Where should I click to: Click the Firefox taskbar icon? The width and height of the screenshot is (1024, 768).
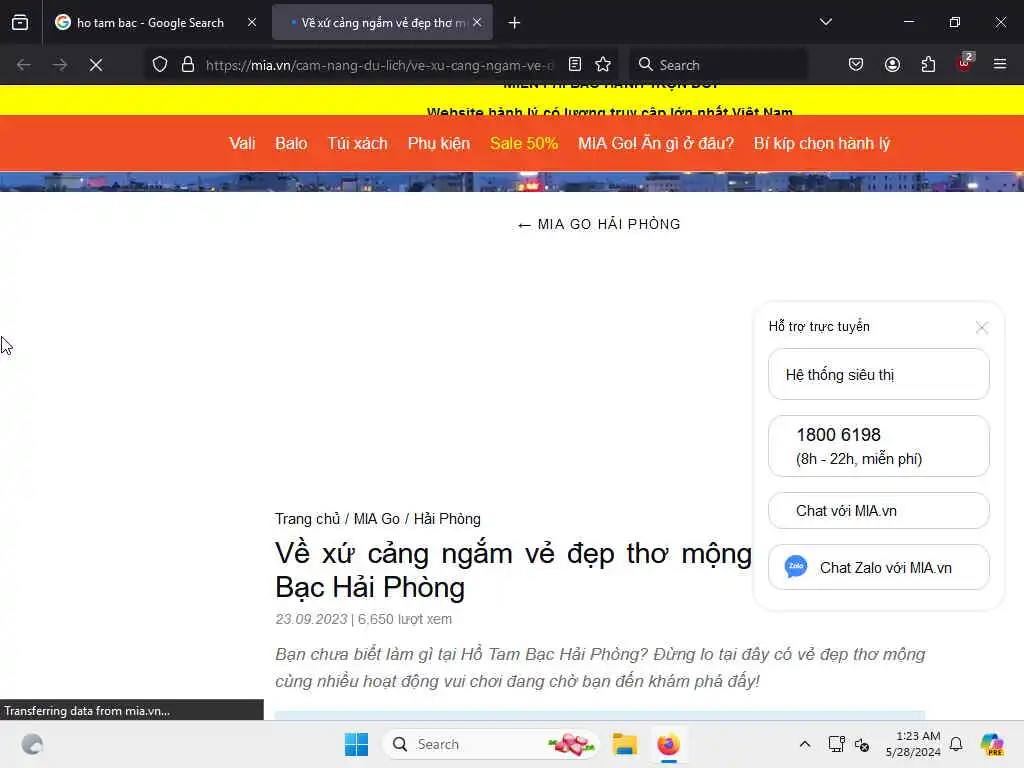pyautogui.click(x=668, y=744)
